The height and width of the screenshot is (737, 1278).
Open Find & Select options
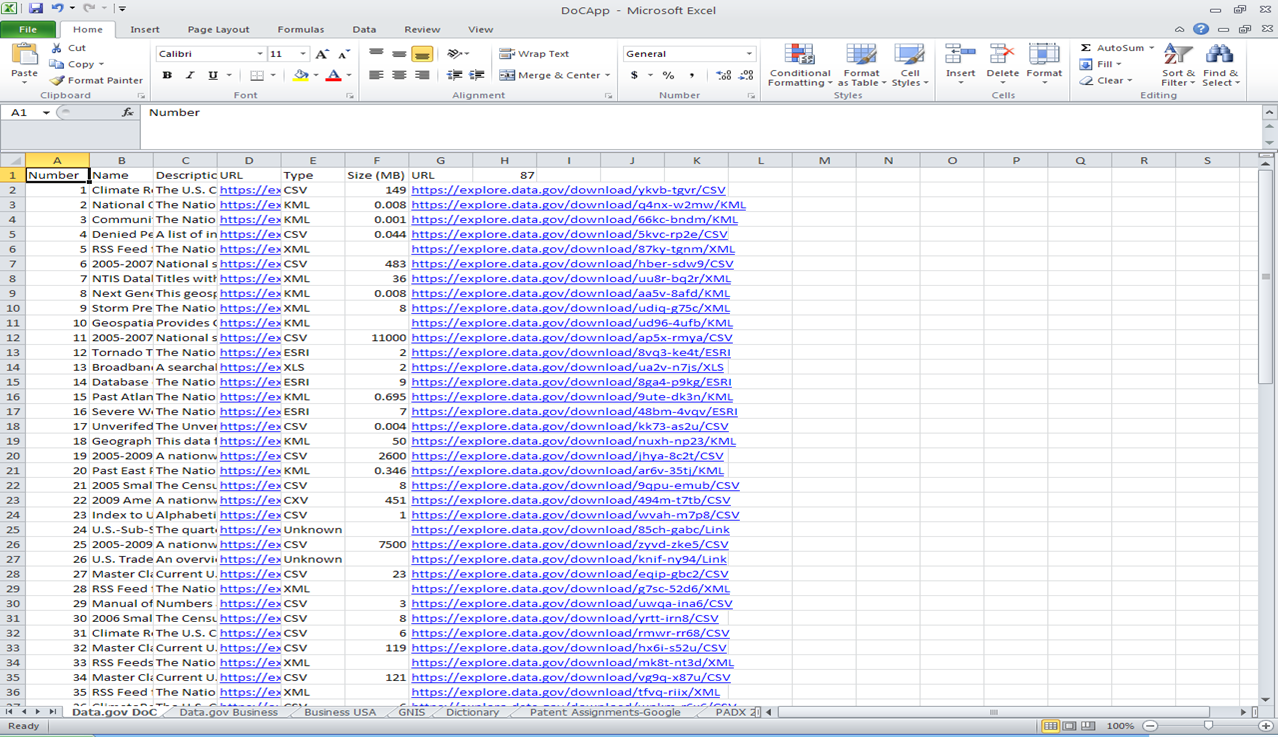pos(1220,65)
